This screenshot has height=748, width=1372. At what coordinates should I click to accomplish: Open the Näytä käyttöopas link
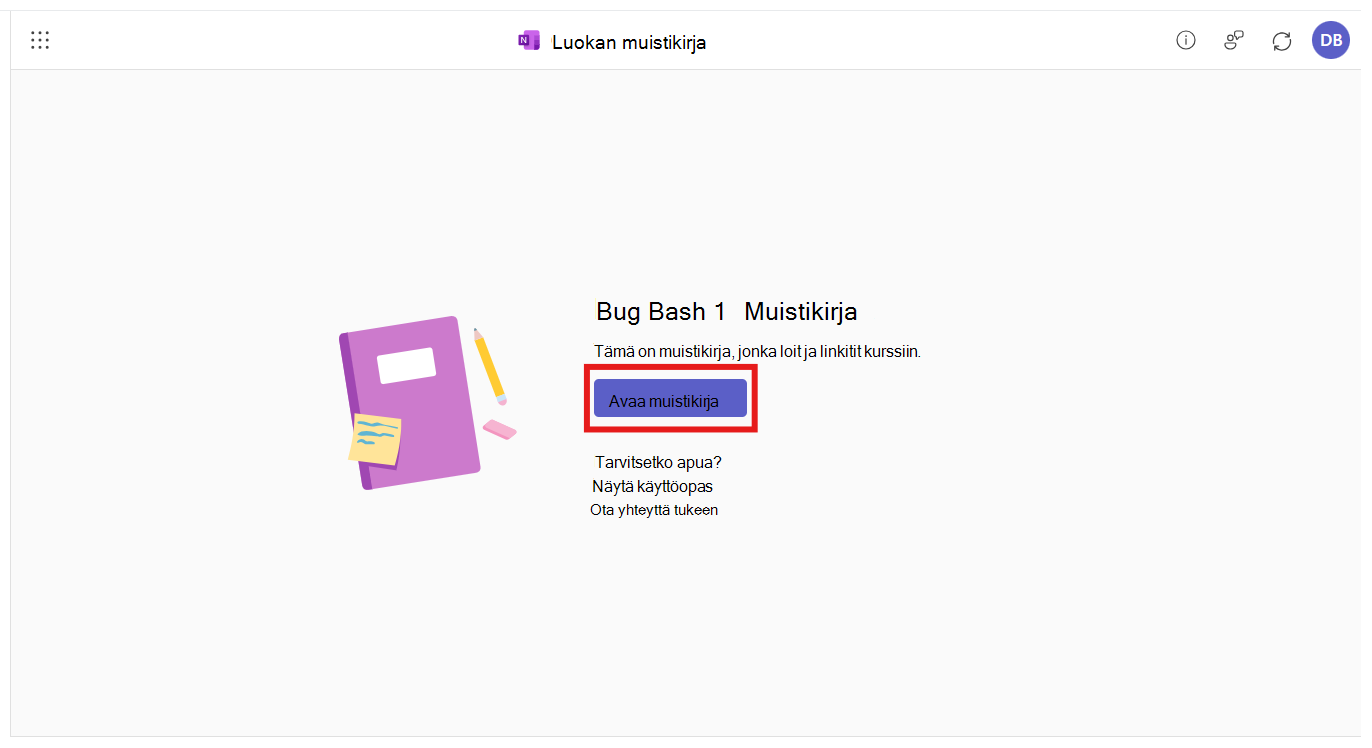(x=652, y=486)
